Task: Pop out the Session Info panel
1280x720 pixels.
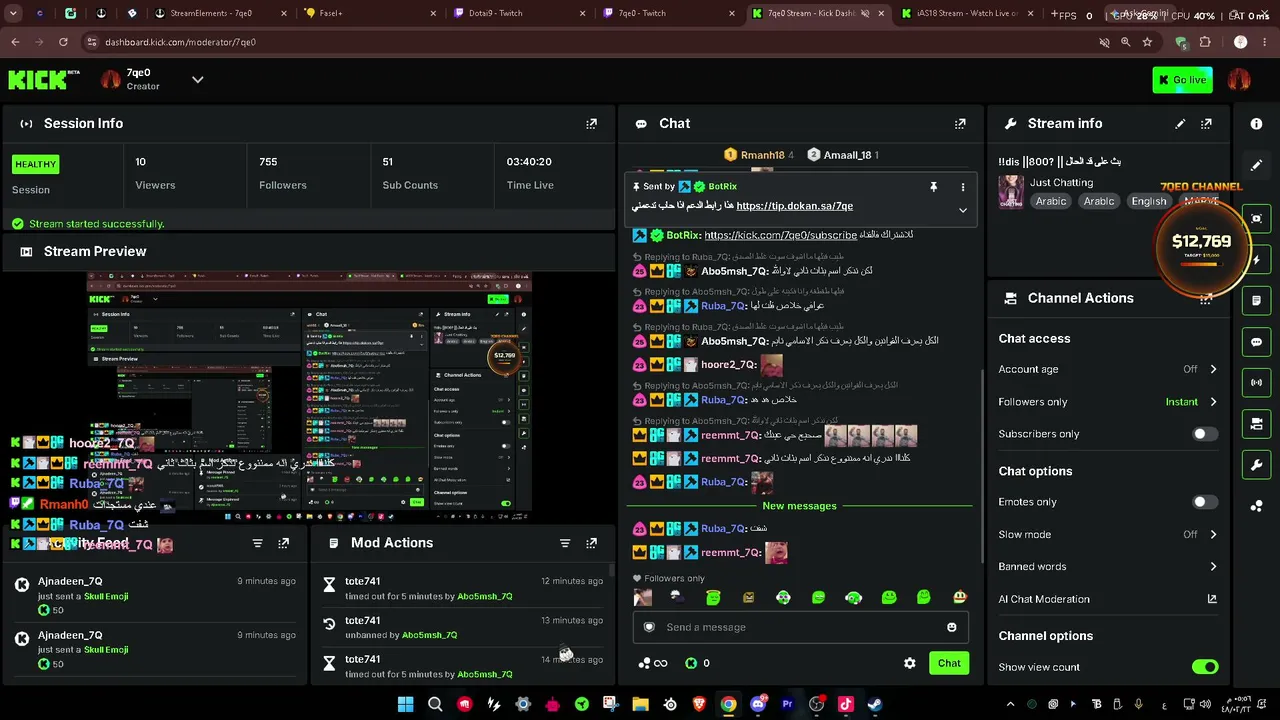Action: point(591,124)
